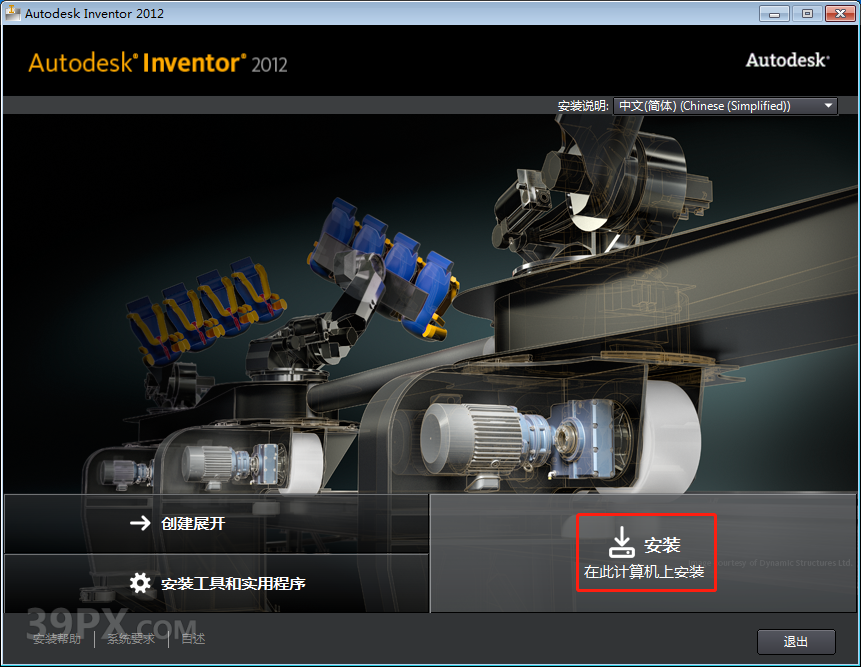
Task: Click the arrow icon beside 创建展开
Action: (x=138, y=523)
